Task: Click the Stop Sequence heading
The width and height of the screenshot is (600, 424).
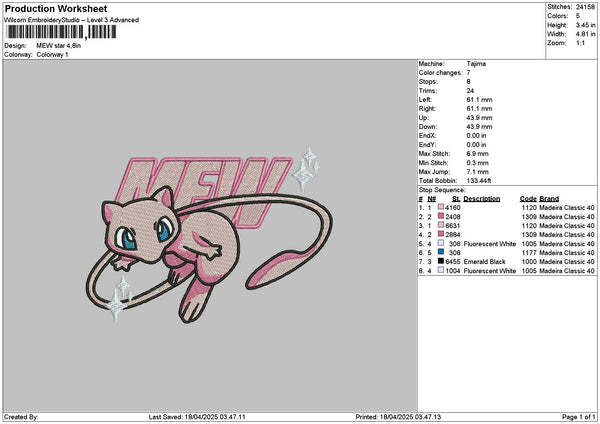Action: coord(441,188)
